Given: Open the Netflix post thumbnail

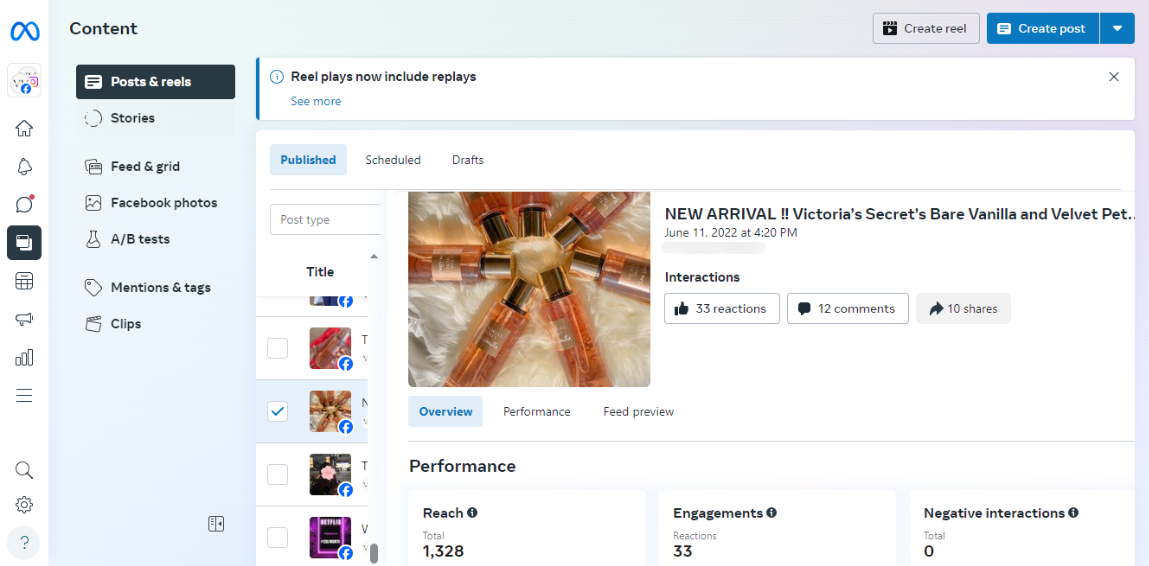Looking at the screenshot, I should pyautogui.click(x=330, y=537).
